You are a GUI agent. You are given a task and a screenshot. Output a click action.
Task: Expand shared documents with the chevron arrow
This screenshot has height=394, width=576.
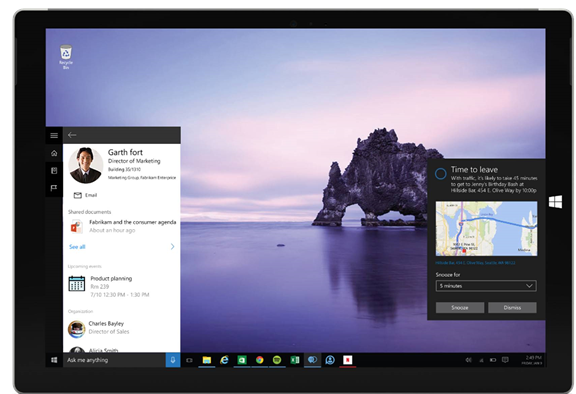172,247
